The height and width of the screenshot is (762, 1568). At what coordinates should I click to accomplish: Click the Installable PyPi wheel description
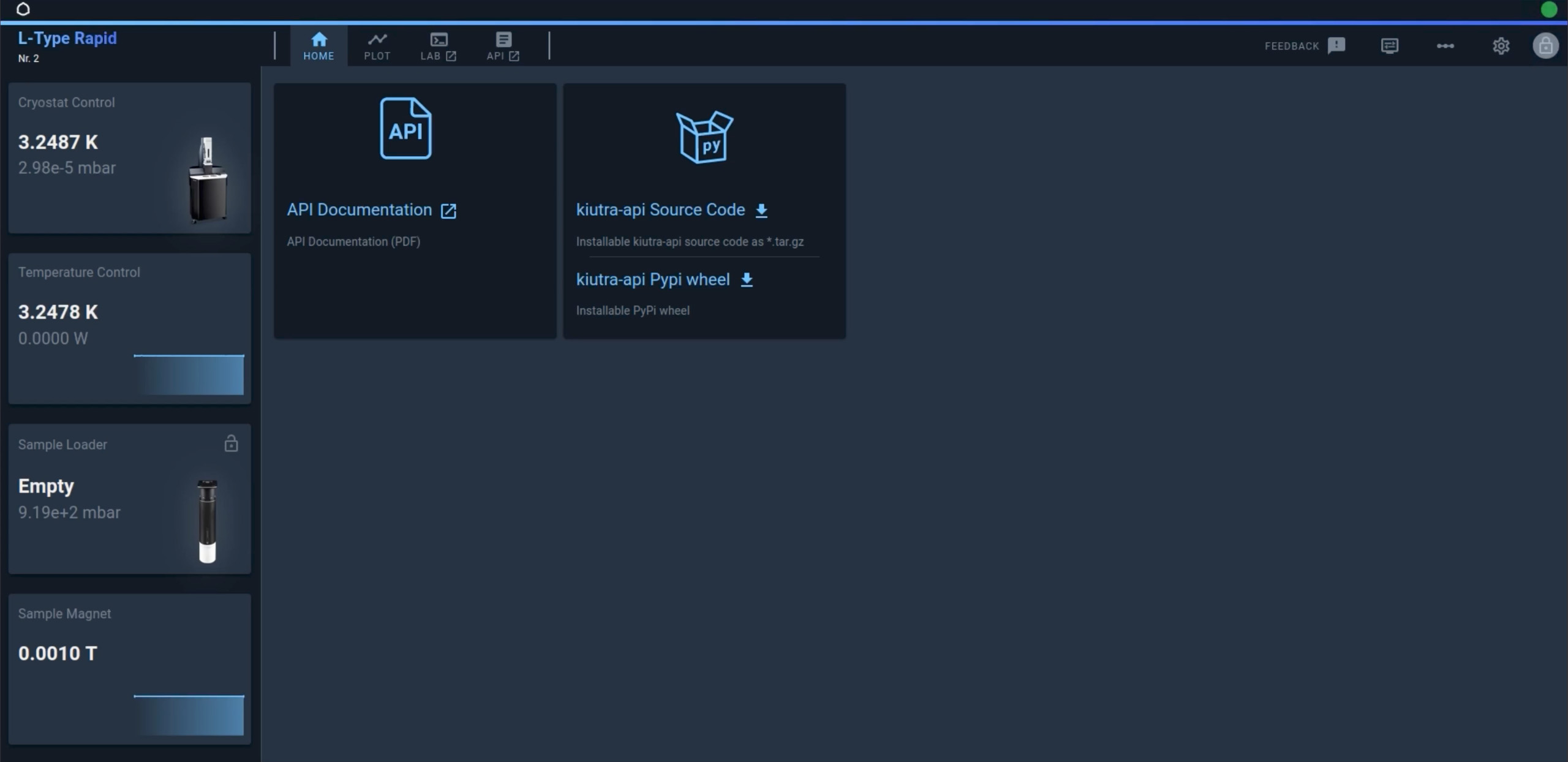tap(633, 311)
